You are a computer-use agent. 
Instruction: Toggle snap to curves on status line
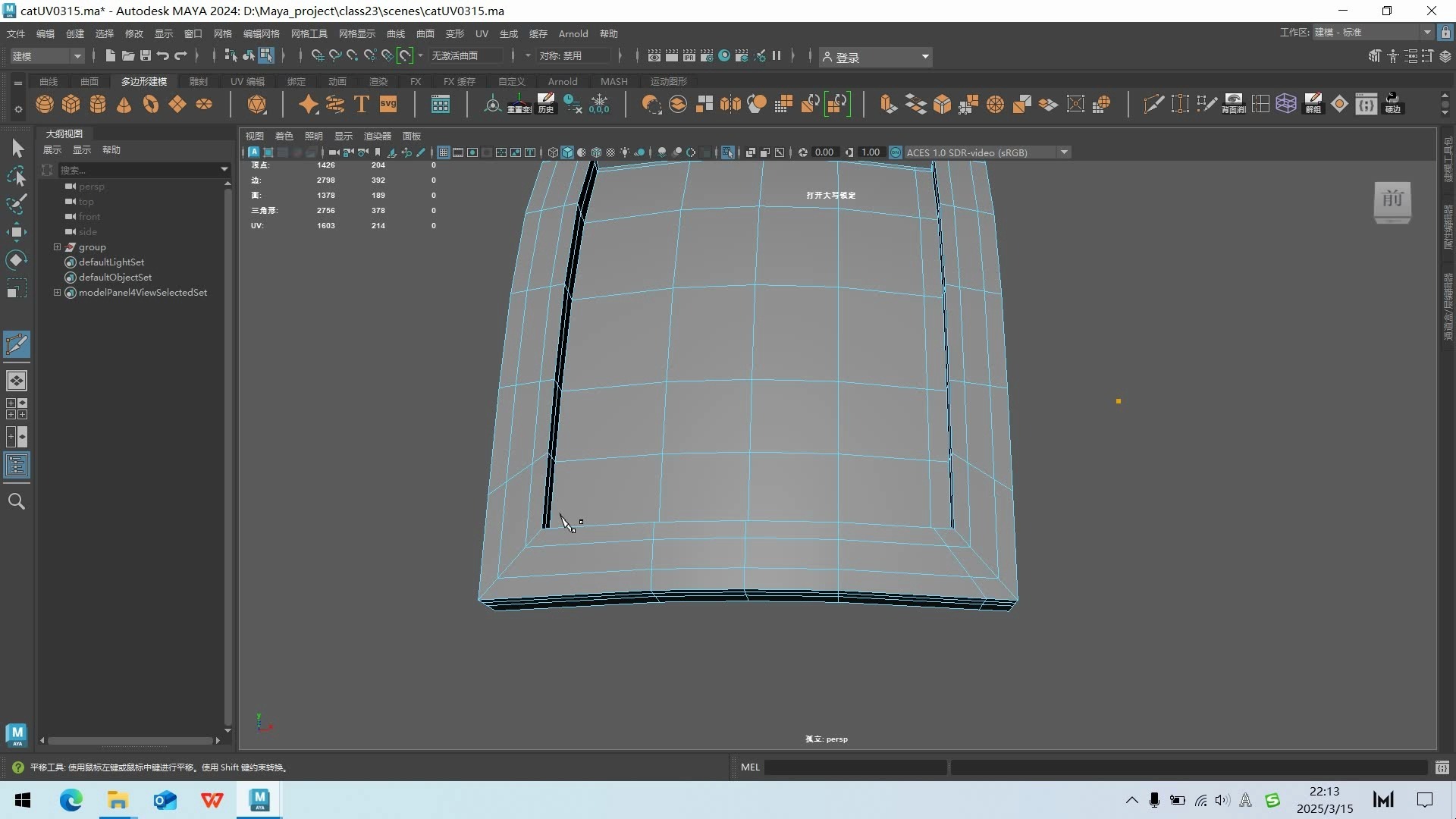pos(334,56)
